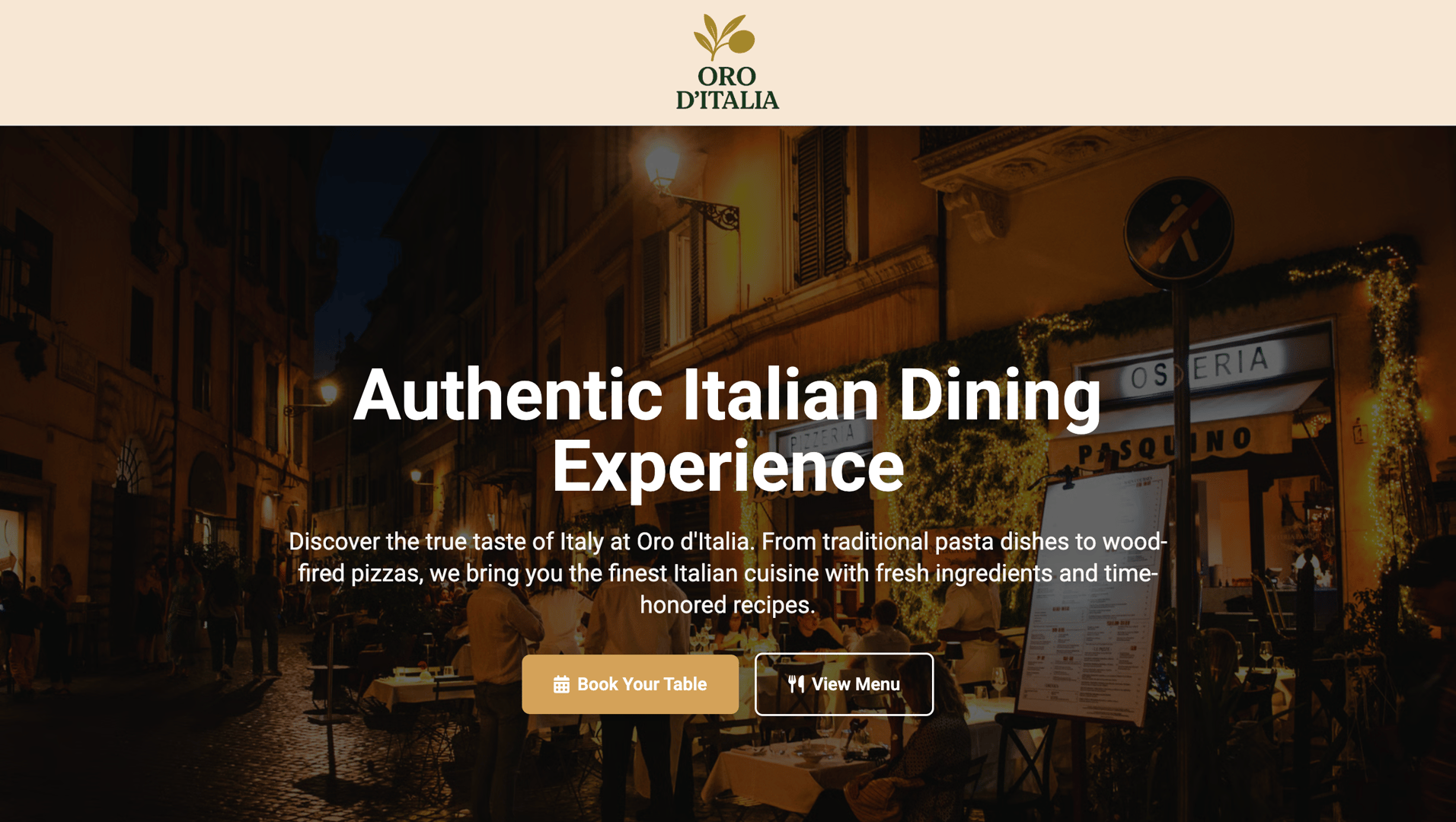Click the word Experience in the headline
This screenshot has width=1456, height=822.
pos(727,467)
